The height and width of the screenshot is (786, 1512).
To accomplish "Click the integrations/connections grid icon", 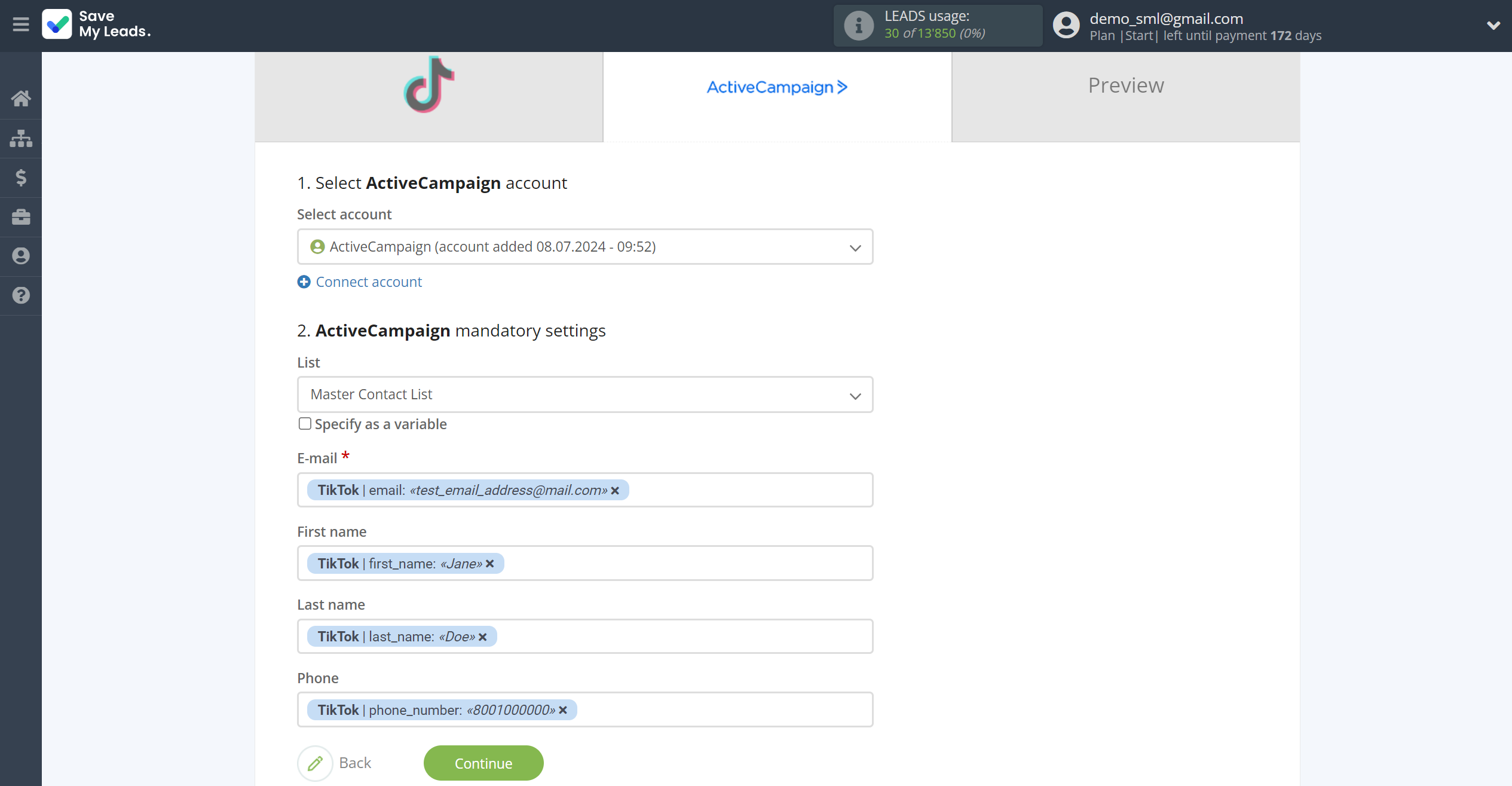I will [22, 137].
